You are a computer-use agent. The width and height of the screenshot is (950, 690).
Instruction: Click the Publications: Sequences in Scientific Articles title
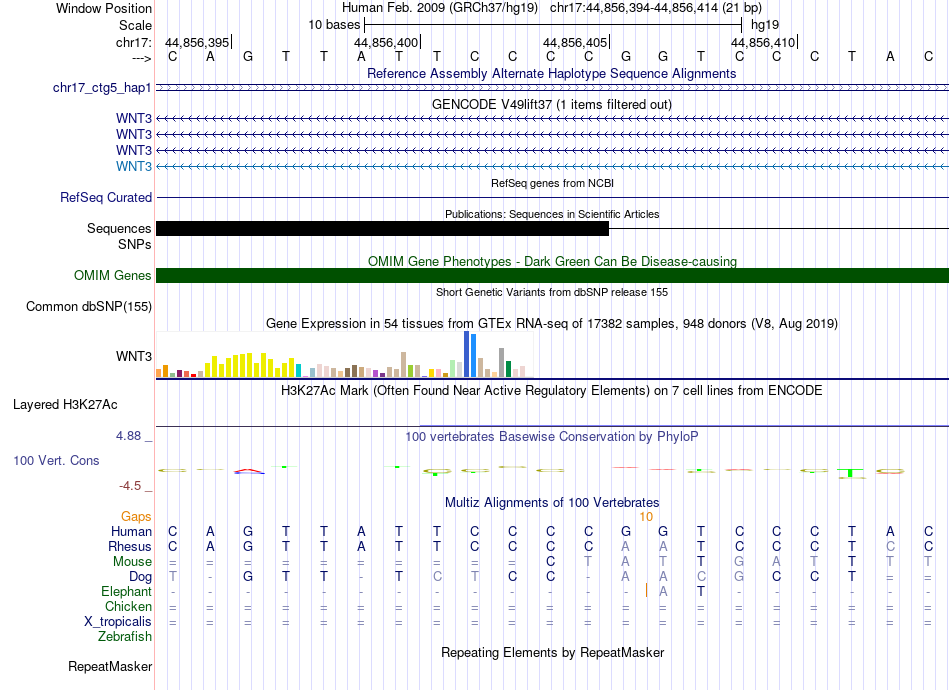(x=552, y=214)
